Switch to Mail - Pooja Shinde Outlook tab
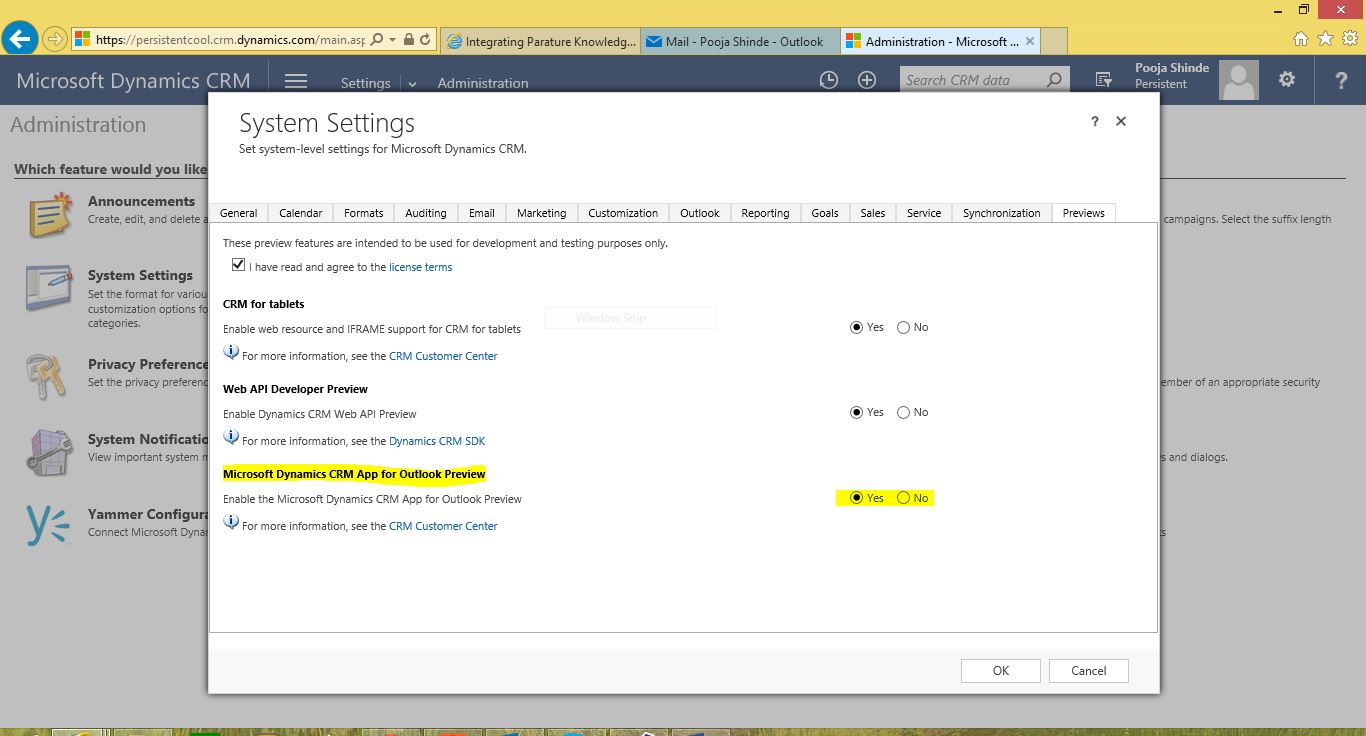Viewport: 1366px width, 736px height. pyautogui.click(x=740, y=41)
